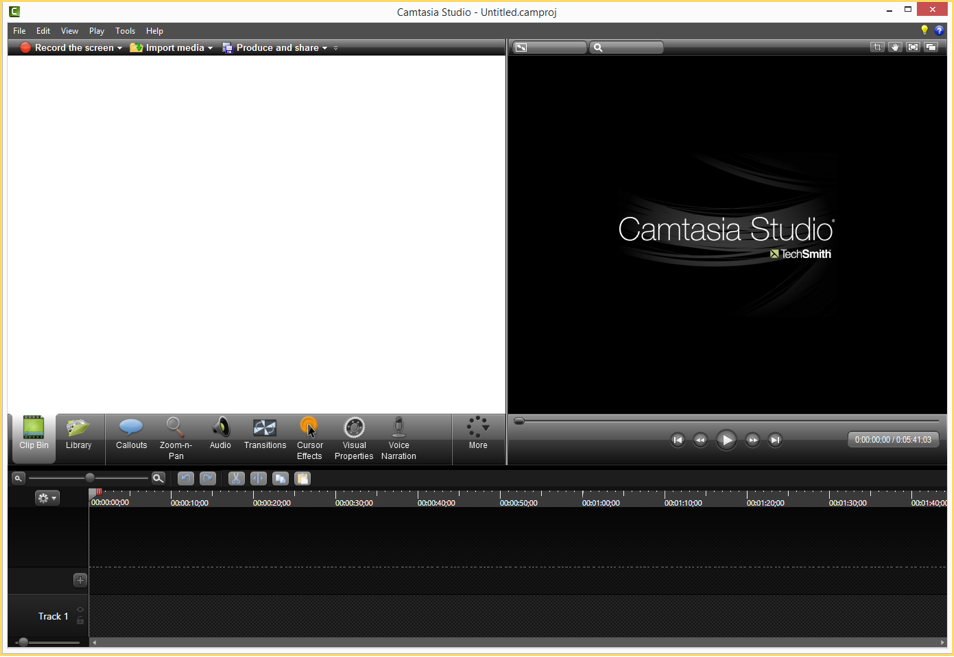
Task: Open the File menu
Action: 19,31
